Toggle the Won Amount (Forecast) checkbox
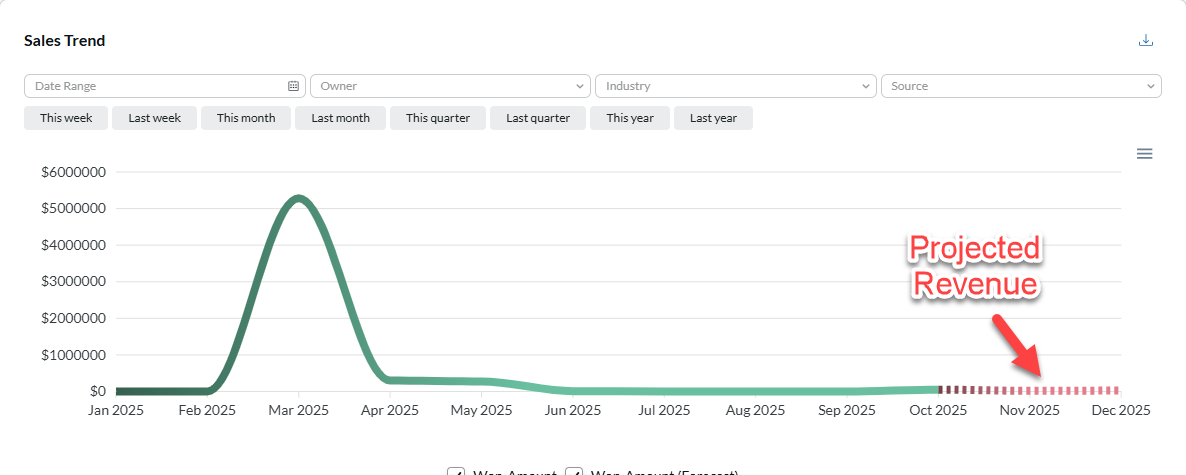 [574, 471]
